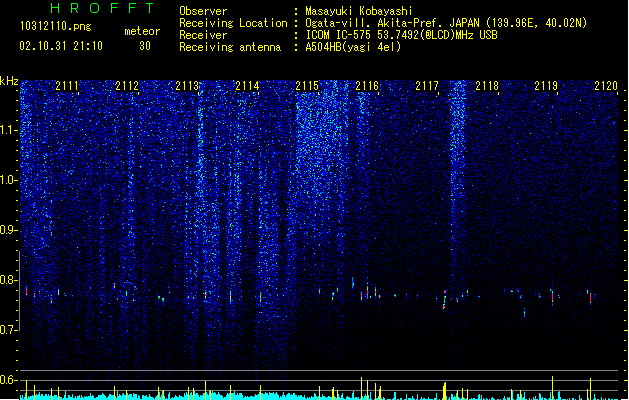Click time marker 2120
This screenshot has width=629, height=400.
click(606, 86)
